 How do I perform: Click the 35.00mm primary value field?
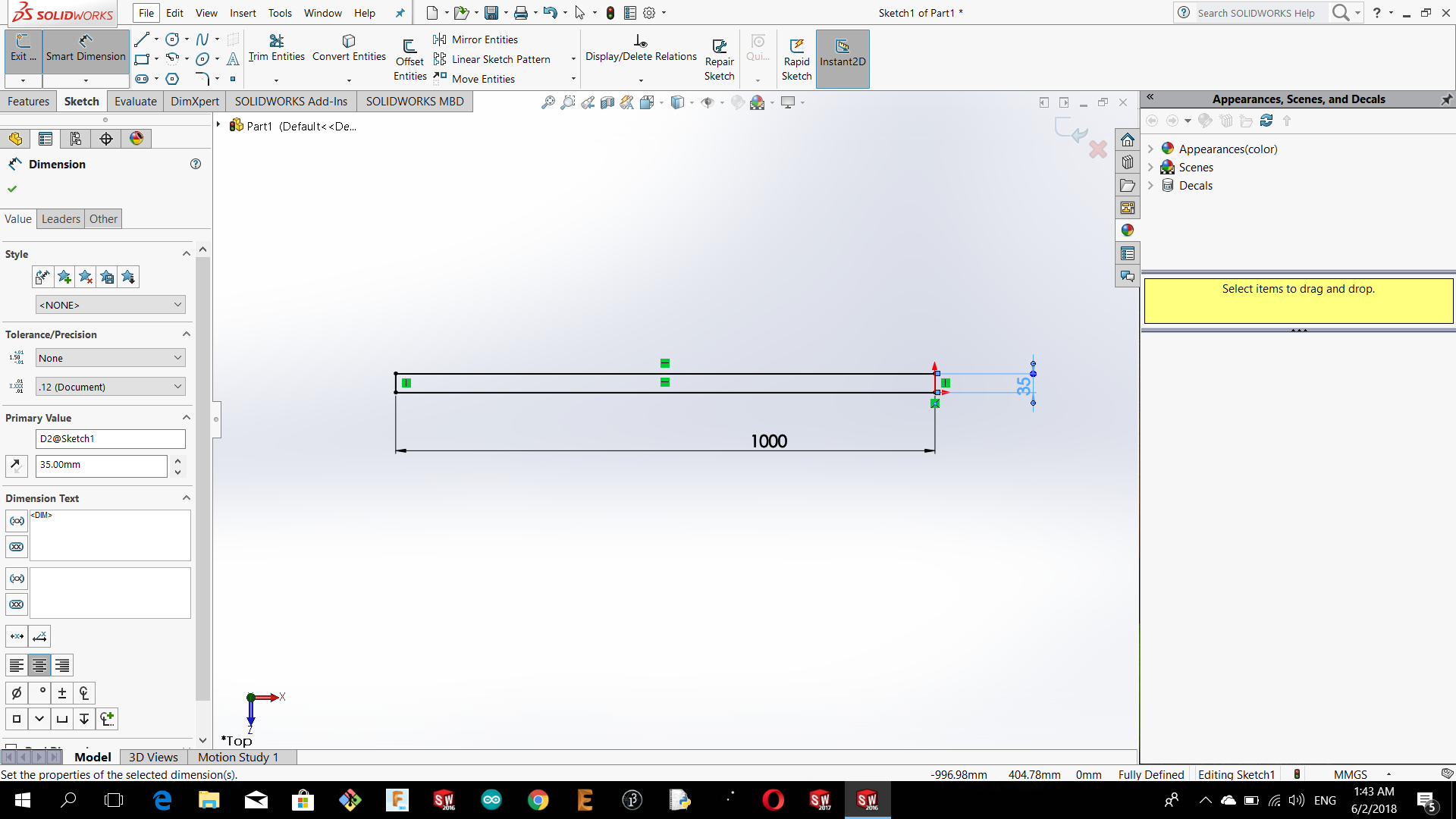[x=102, y=466]
